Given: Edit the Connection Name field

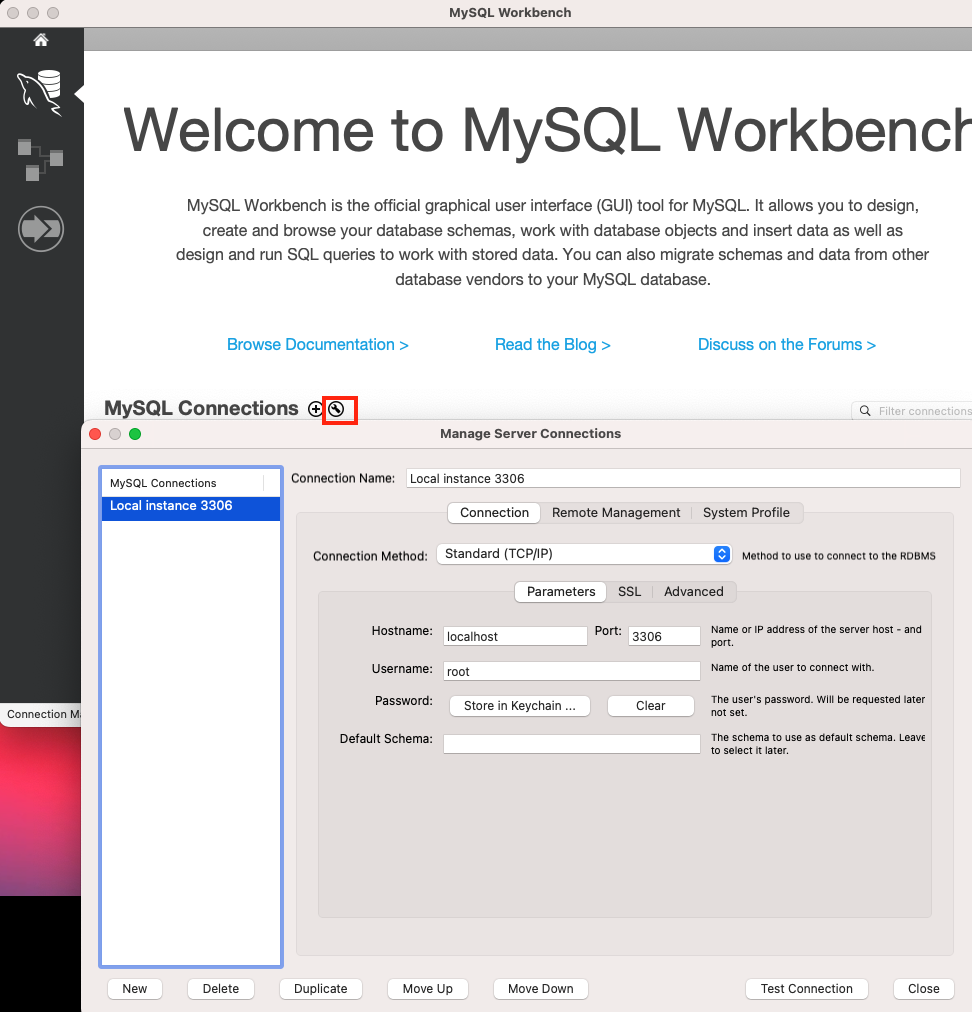Looking at the screenshot, I should coord(683,478).
